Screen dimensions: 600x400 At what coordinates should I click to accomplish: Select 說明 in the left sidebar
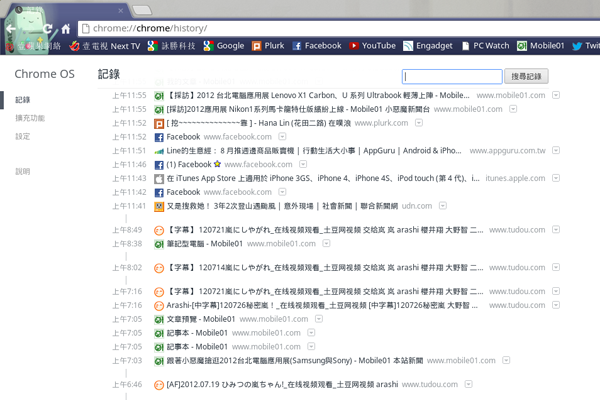23,171
